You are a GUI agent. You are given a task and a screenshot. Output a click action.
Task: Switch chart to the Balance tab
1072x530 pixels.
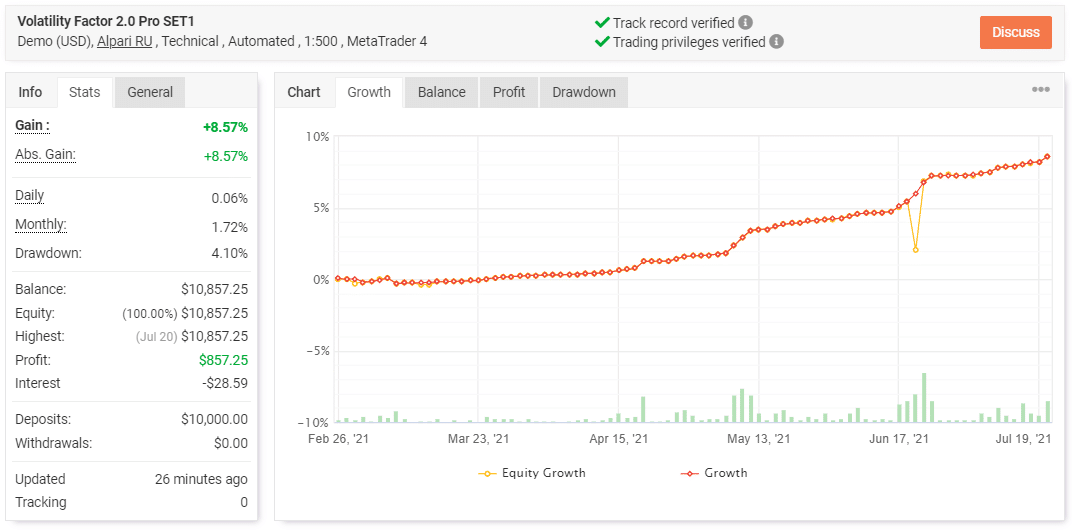click(441, 92)
